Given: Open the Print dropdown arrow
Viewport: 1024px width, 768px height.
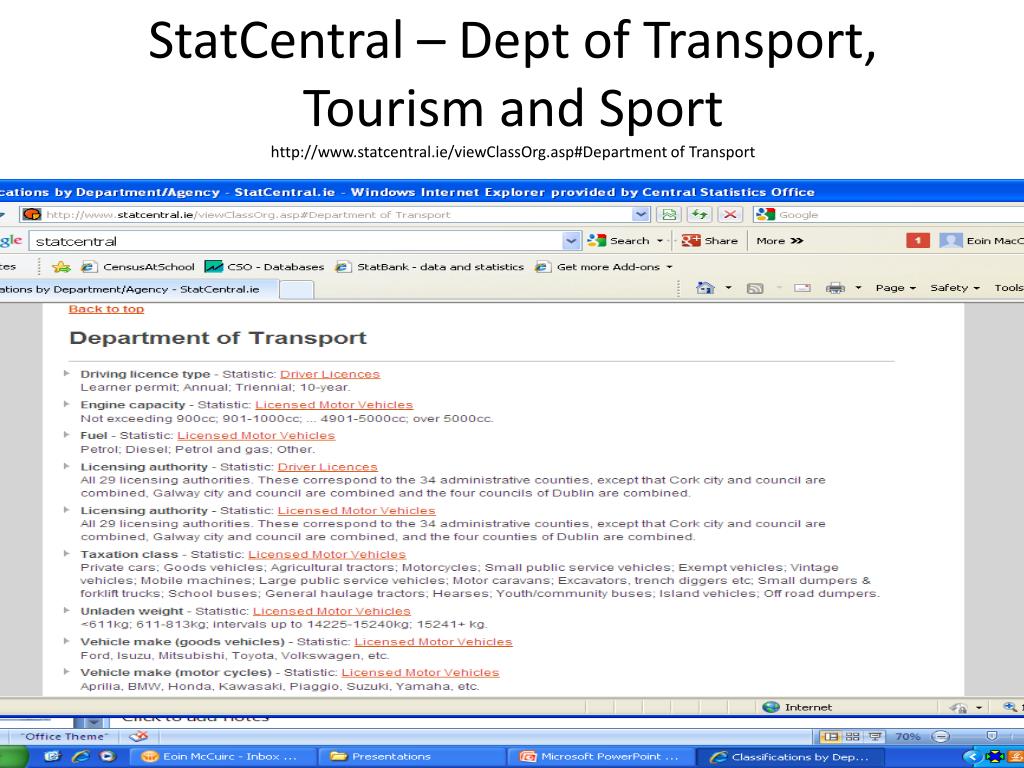Looking at the screenshot, I should click(x=858, y=288).
